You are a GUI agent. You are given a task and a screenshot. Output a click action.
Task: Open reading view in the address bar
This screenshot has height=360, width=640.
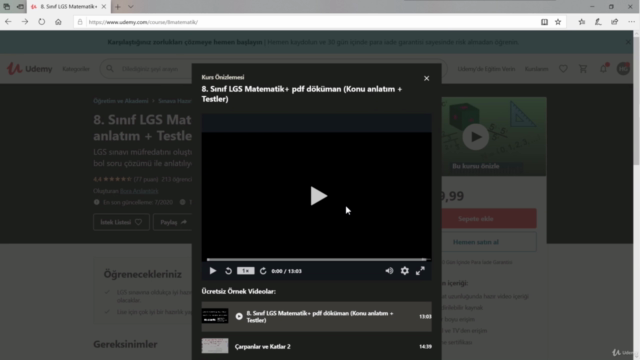pos(544,22)
